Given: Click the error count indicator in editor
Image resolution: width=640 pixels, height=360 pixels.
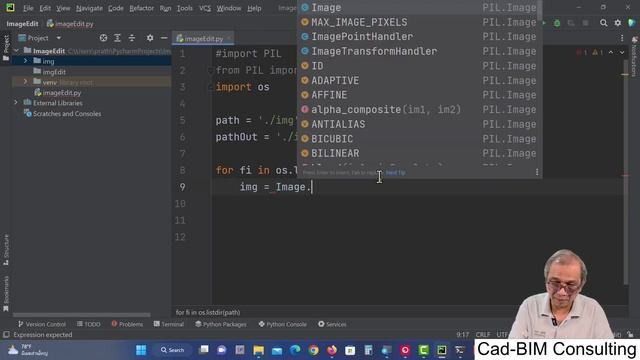Looking at the screenshot, I should pos(582,52).
